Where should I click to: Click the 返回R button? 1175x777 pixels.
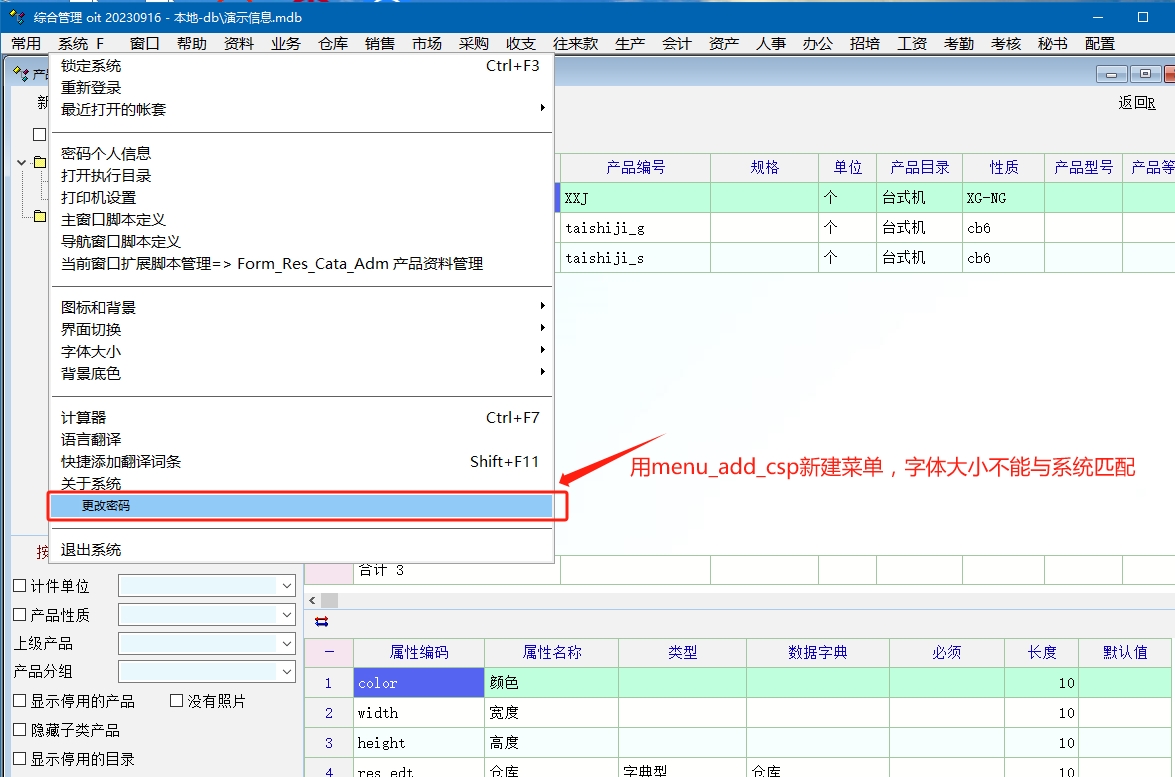point(1136,102)
